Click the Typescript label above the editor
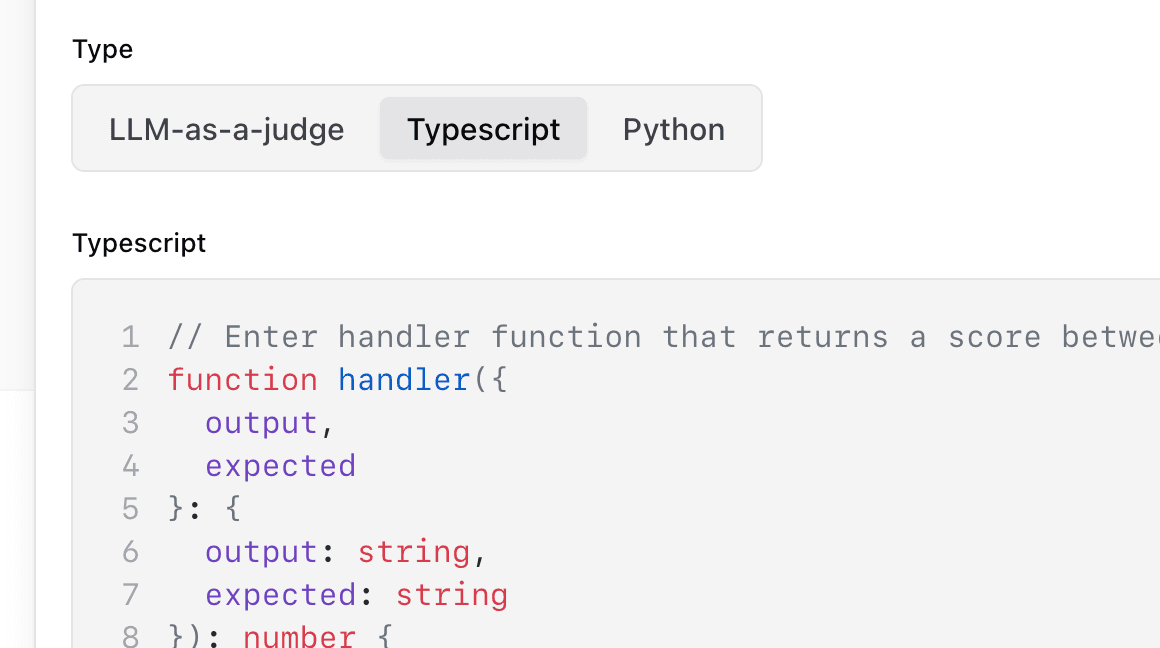Image resolution: width=1160 pixels, height=648 pixels. 139,243
